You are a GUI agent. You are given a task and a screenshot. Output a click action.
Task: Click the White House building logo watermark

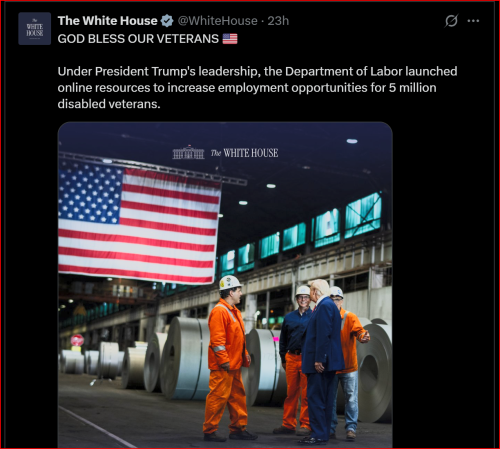pos(188,153)
